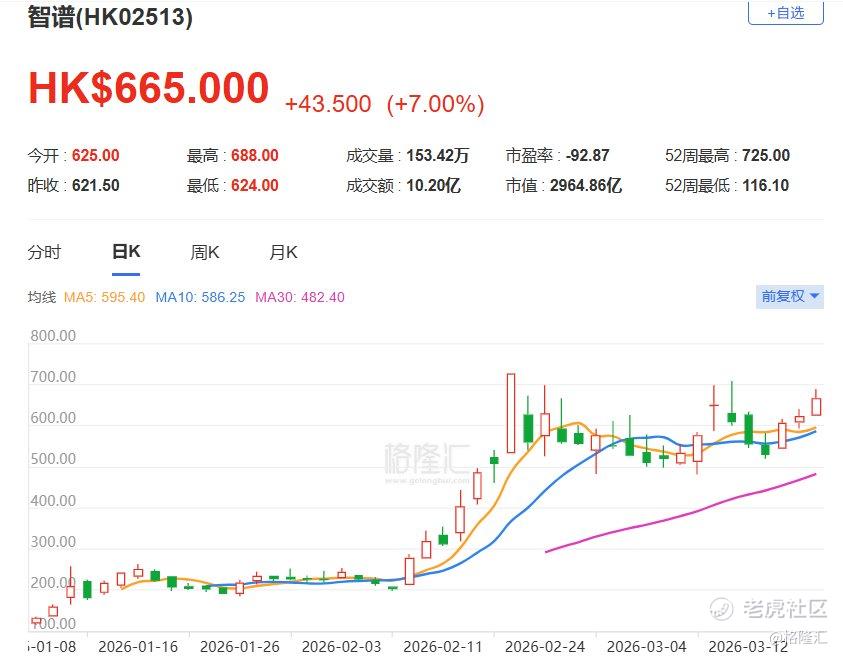This screenshot has width=843, height=657.
Task: Click the change value +43.500
Action: [328, 104]
